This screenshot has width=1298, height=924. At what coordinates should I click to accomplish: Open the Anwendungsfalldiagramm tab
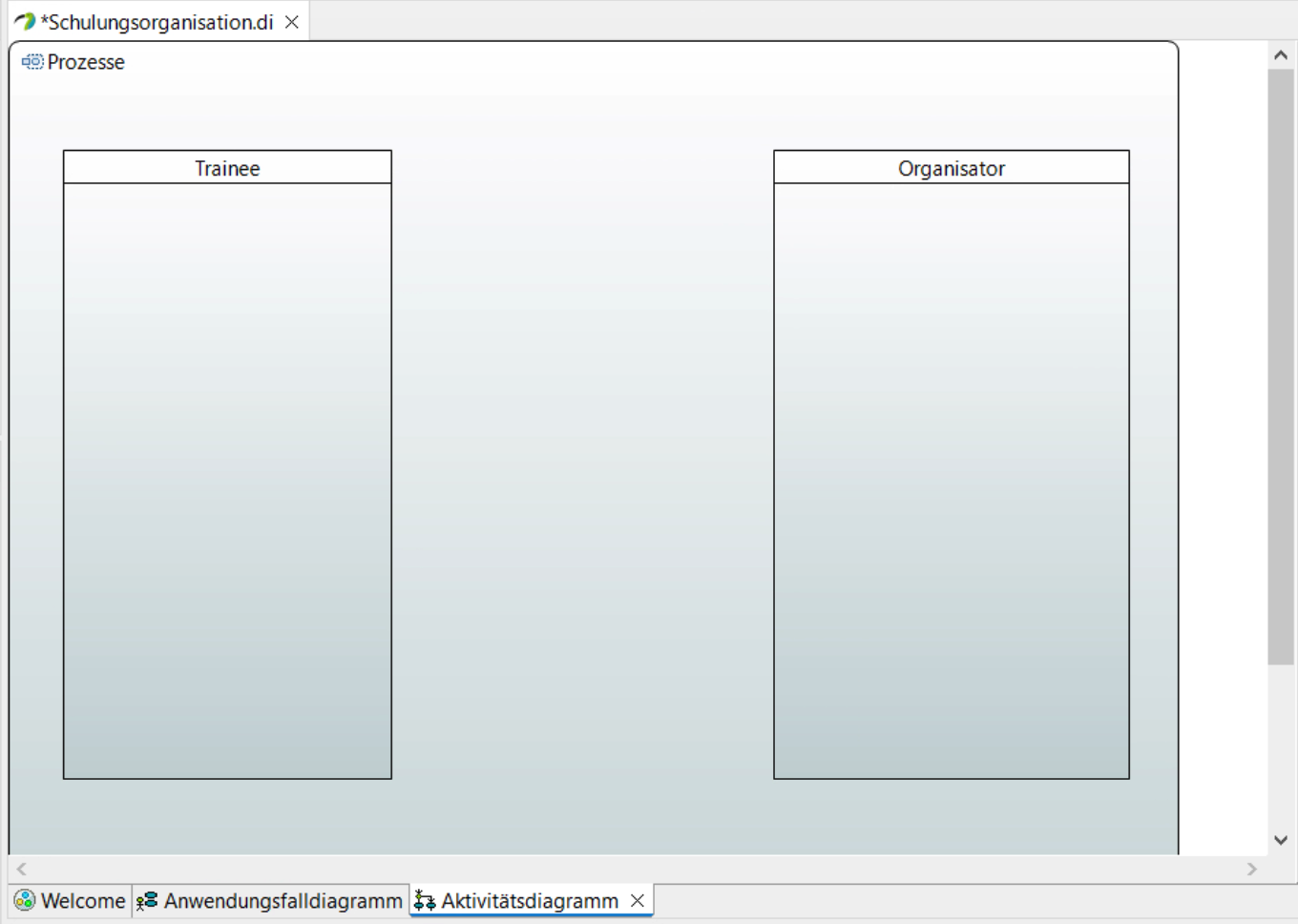pyautogui.click(x=271, y=901)
